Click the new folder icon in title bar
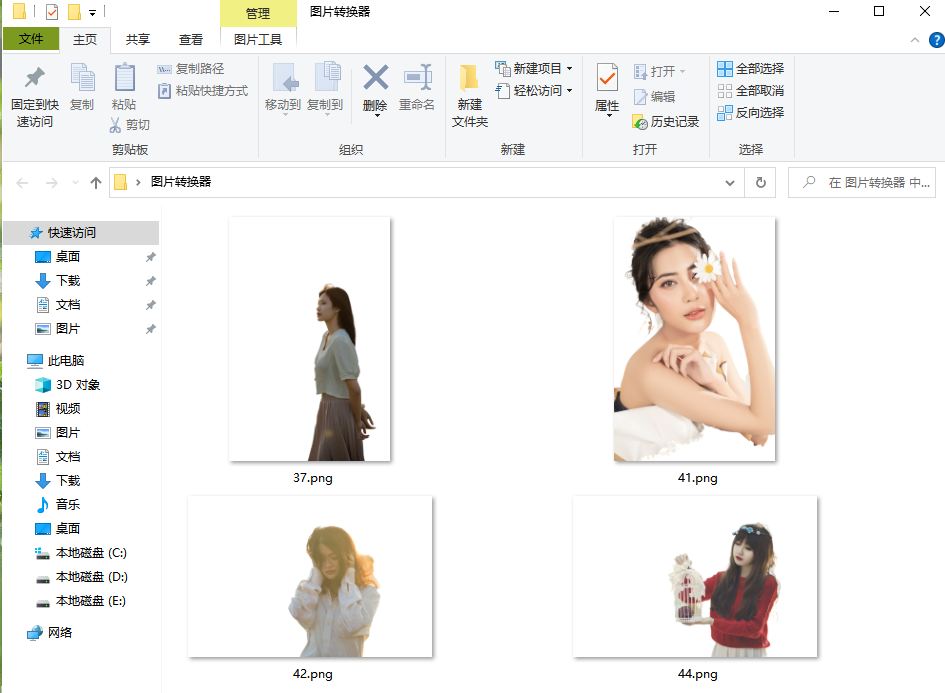The image size is (945, 693). [x=74, y=11]
